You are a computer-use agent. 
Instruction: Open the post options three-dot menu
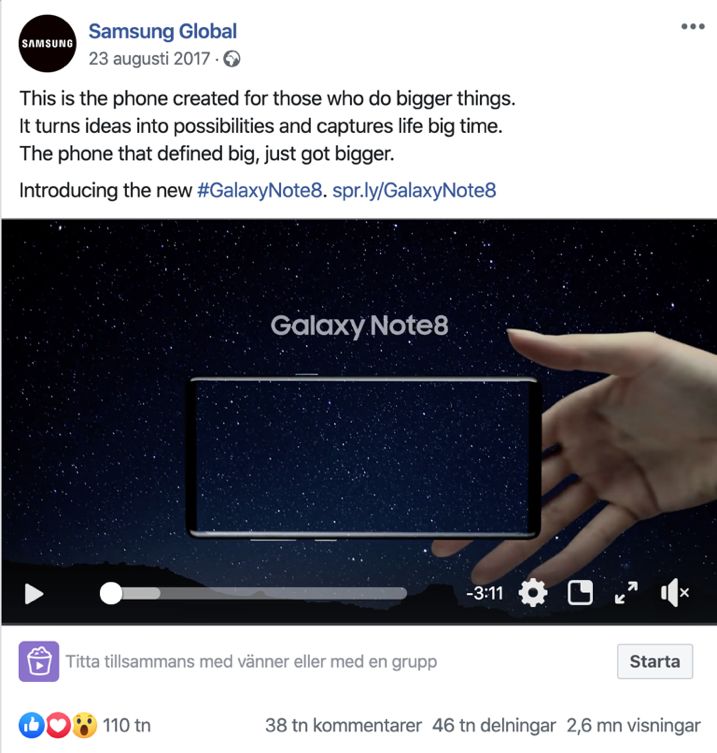click(x=693, y=26)
